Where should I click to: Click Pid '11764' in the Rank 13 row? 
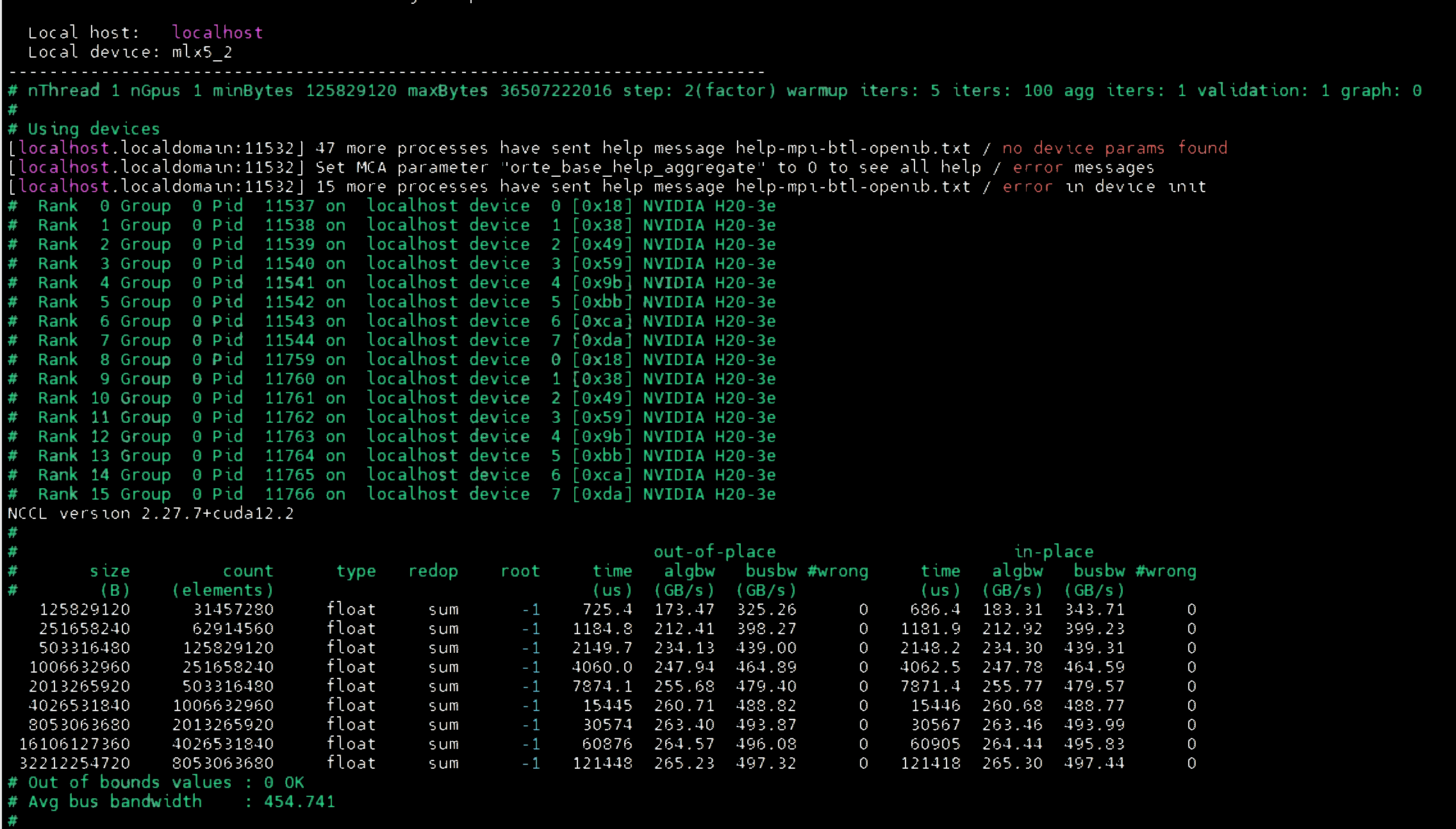[290, 456]
